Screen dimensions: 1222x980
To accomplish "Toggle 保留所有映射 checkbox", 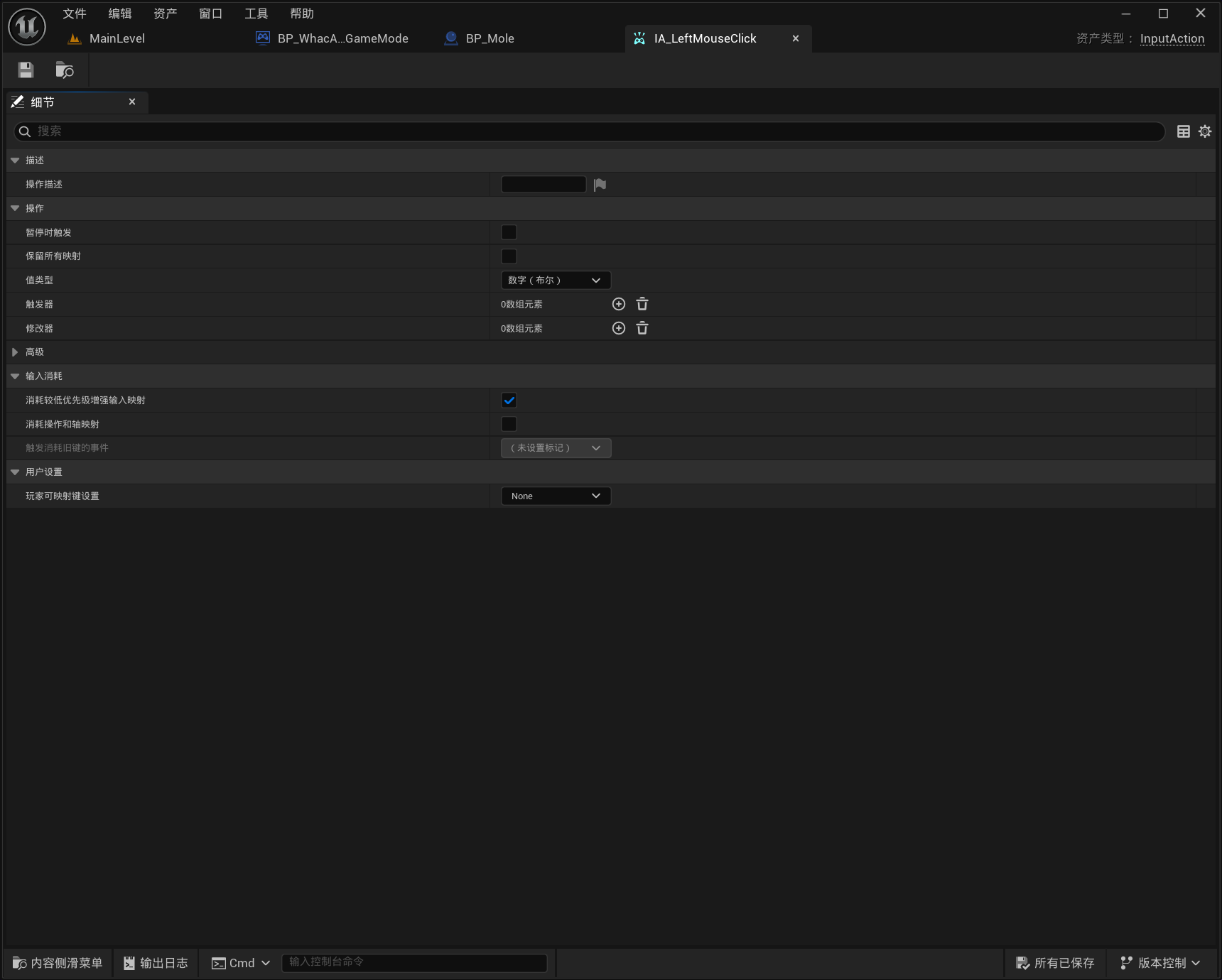I will pyautogui.click(x=509, y=256).
